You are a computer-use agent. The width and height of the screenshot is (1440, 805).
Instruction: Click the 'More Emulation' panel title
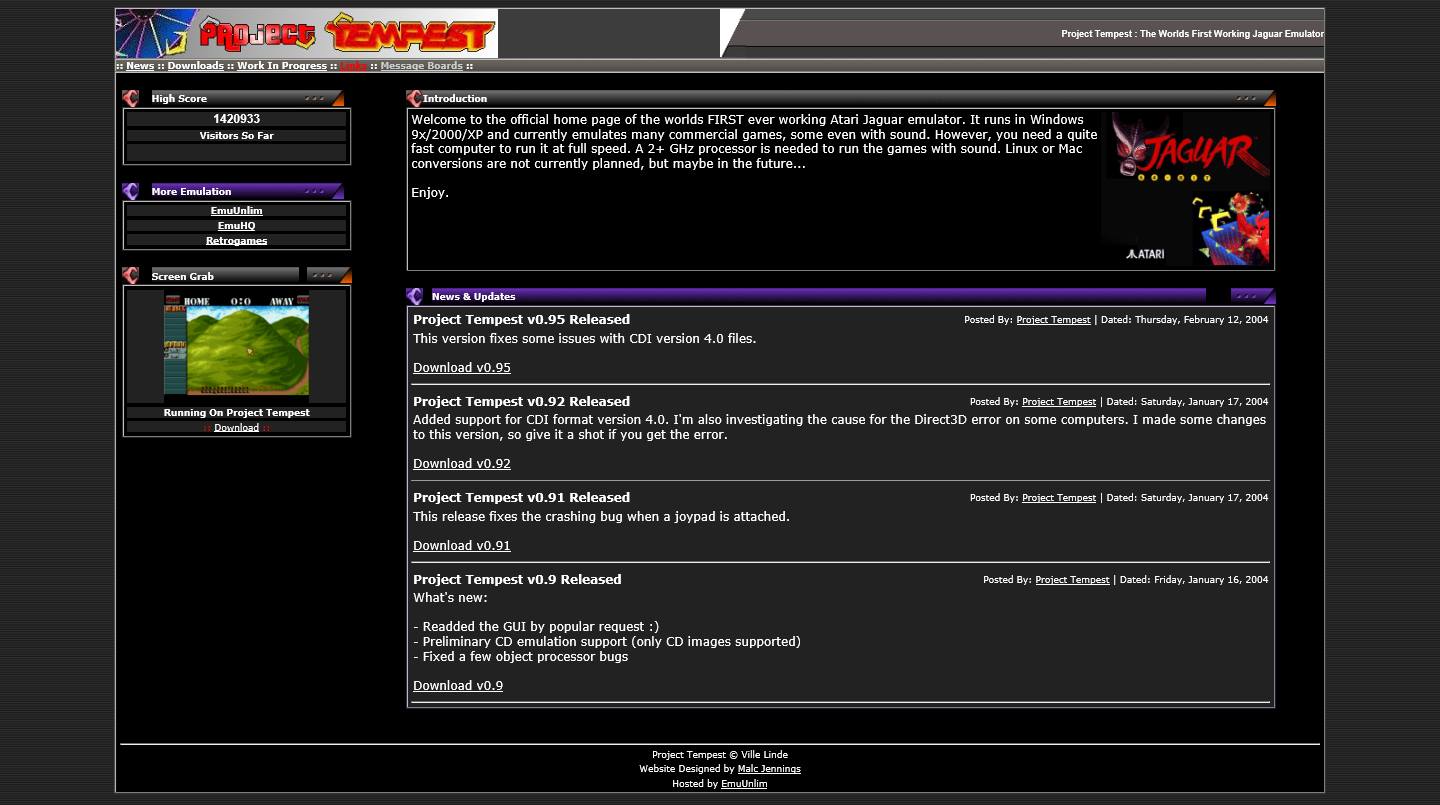point(191,192)
